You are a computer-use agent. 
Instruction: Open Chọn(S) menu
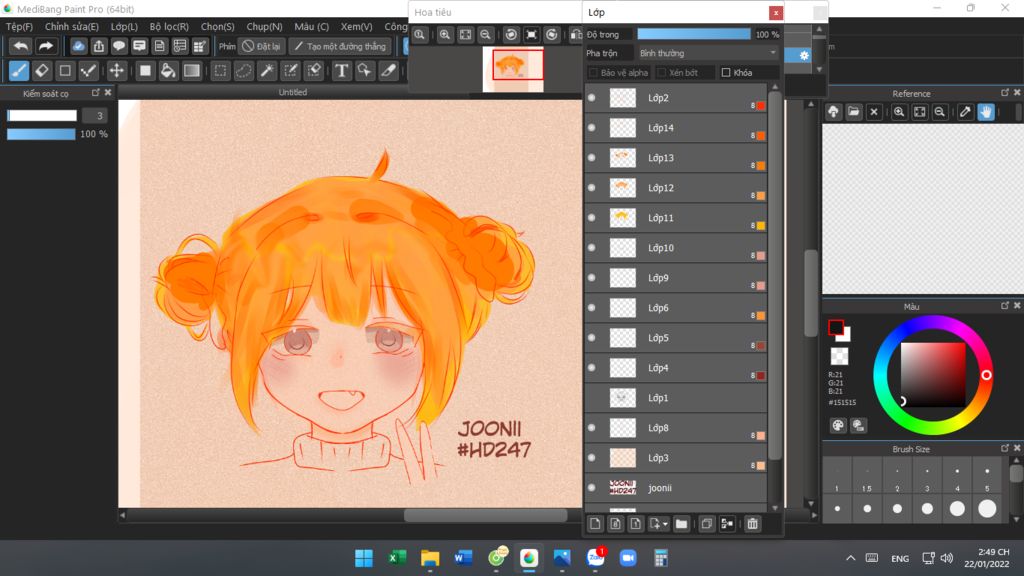click(217, 27)
